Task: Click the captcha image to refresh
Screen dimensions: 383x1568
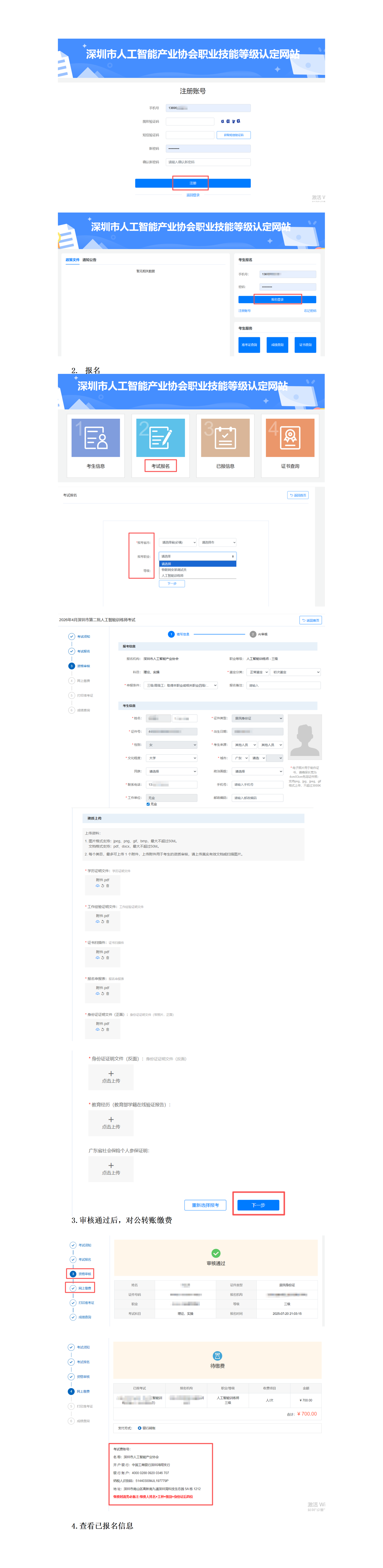Action: tap(230, 121)
